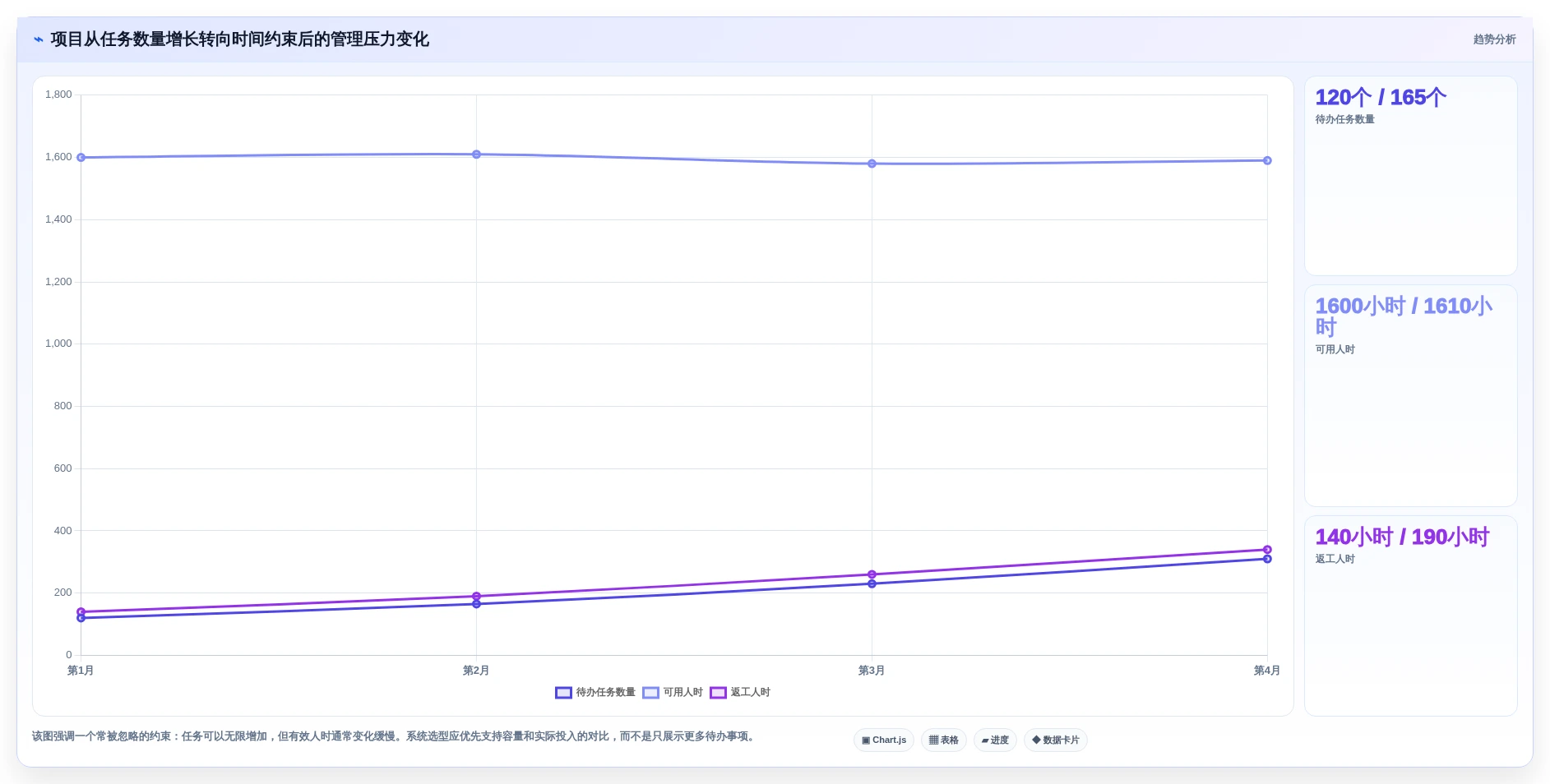This screenshot has height=784, width=1550.
Task: Click the 可用人时 data point at 第4月
Action: 1267,160
